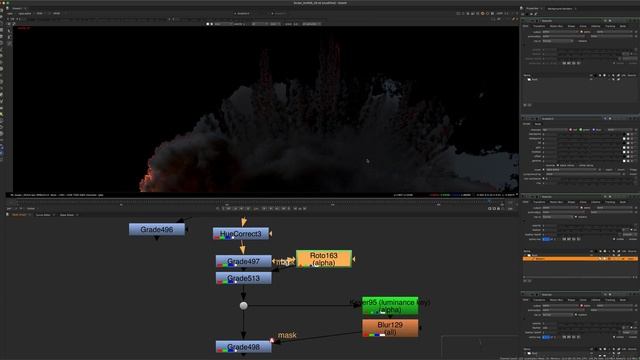Select the orange highlighted shape row
640x360 pixels.
[x=580, y=259]
